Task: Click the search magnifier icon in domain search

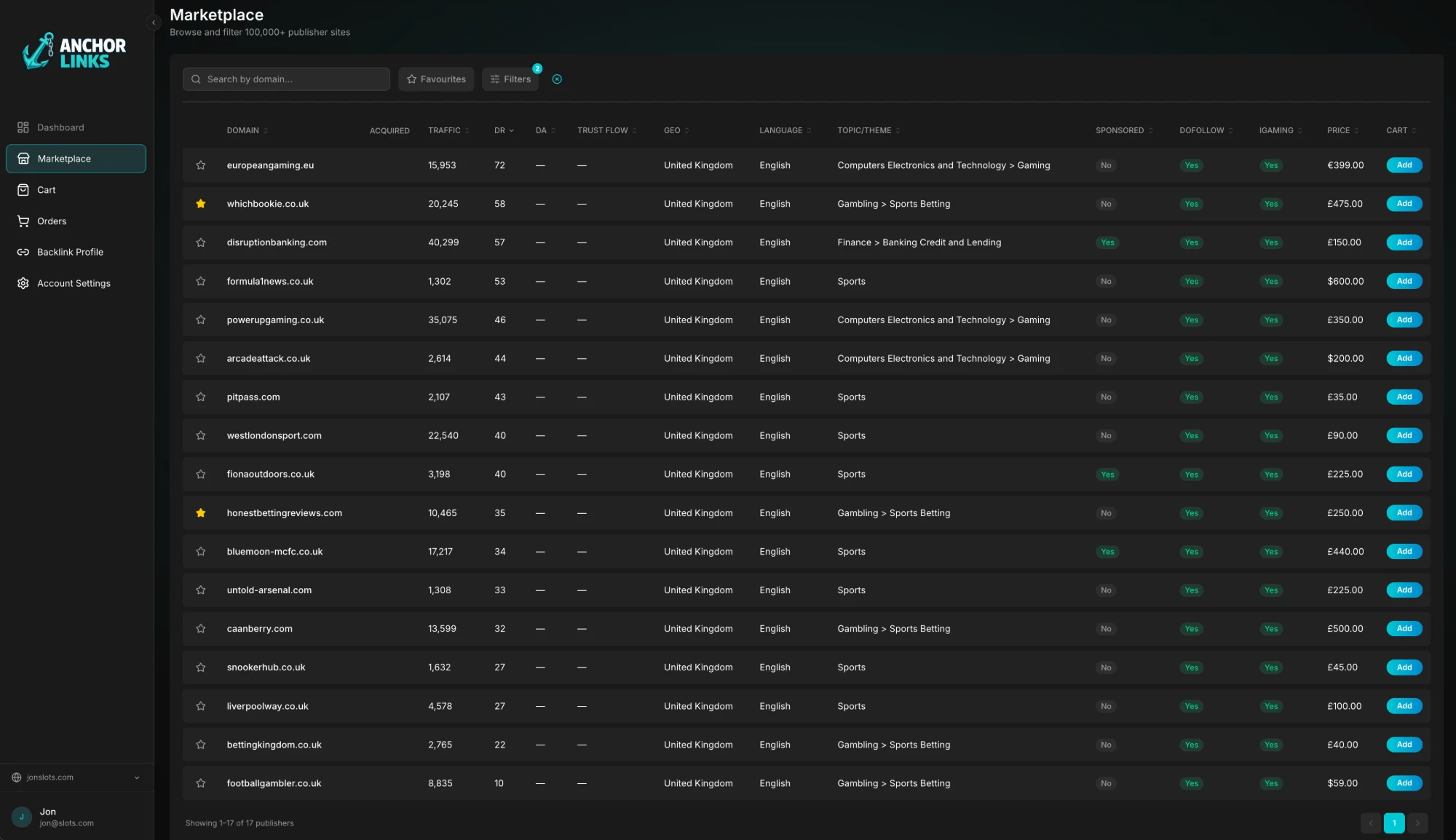Action: point(196,79)
